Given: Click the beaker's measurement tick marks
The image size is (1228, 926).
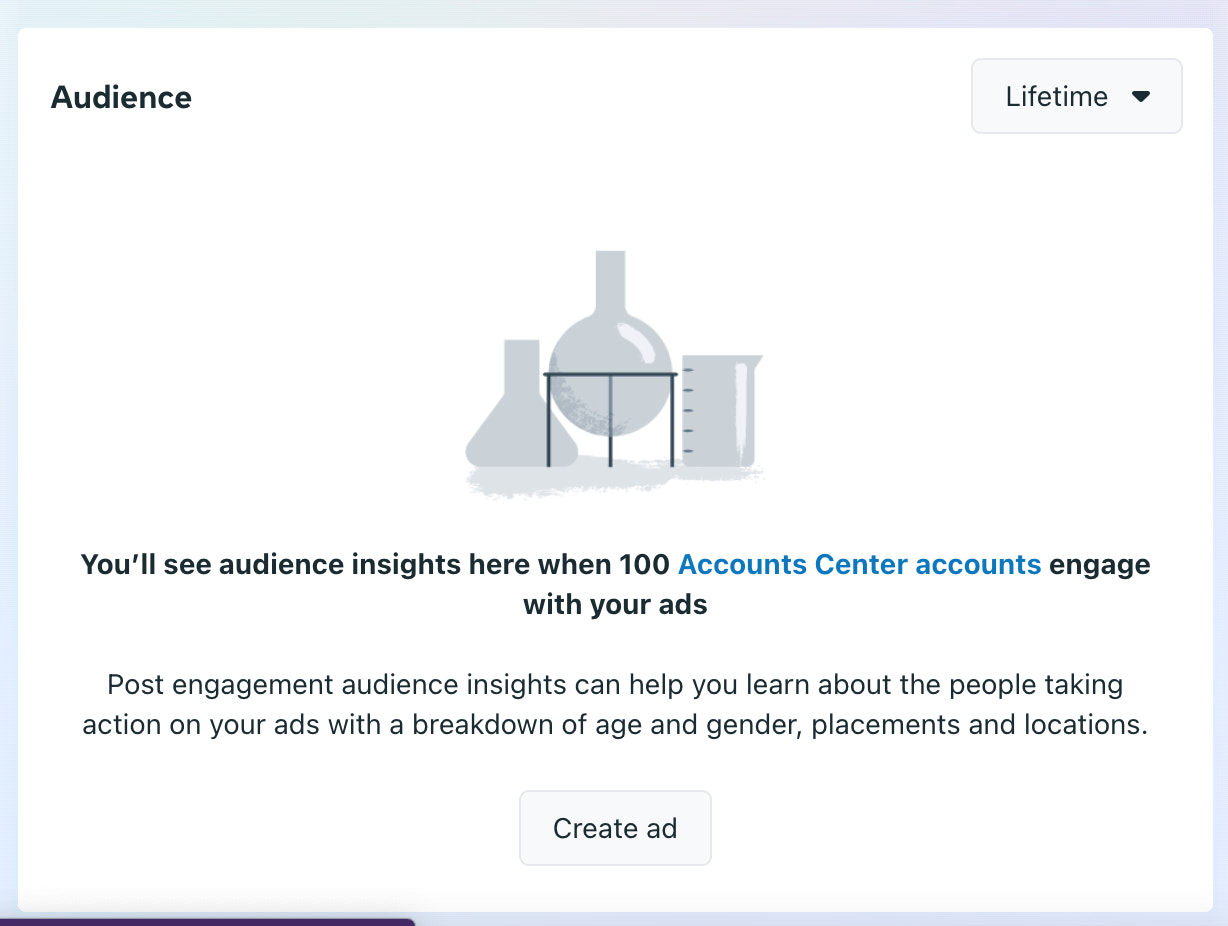Looking at the screenshot, I should pos(689,410).
